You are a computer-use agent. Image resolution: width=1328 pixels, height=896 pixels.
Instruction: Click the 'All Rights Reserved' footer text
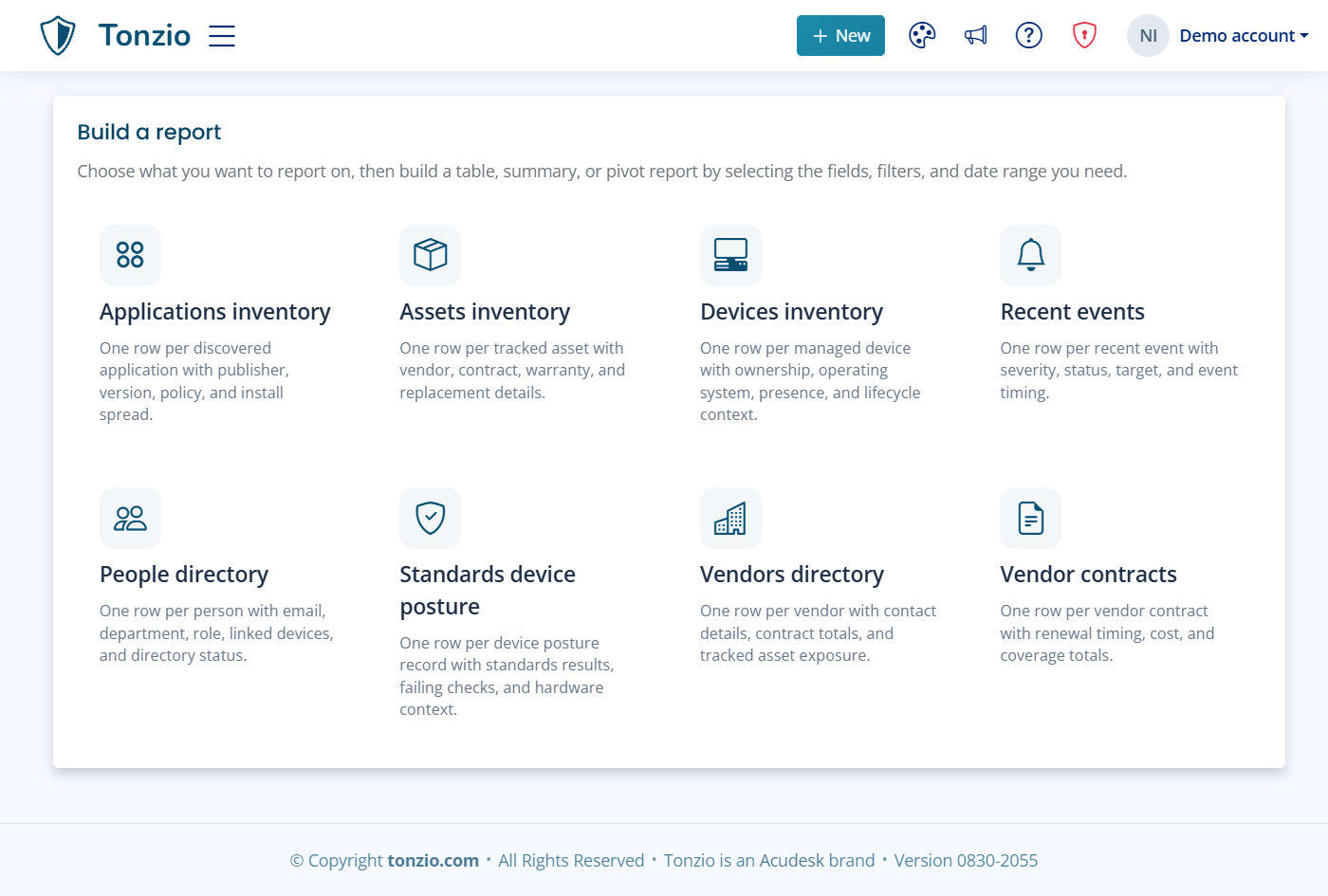(571, 861)
